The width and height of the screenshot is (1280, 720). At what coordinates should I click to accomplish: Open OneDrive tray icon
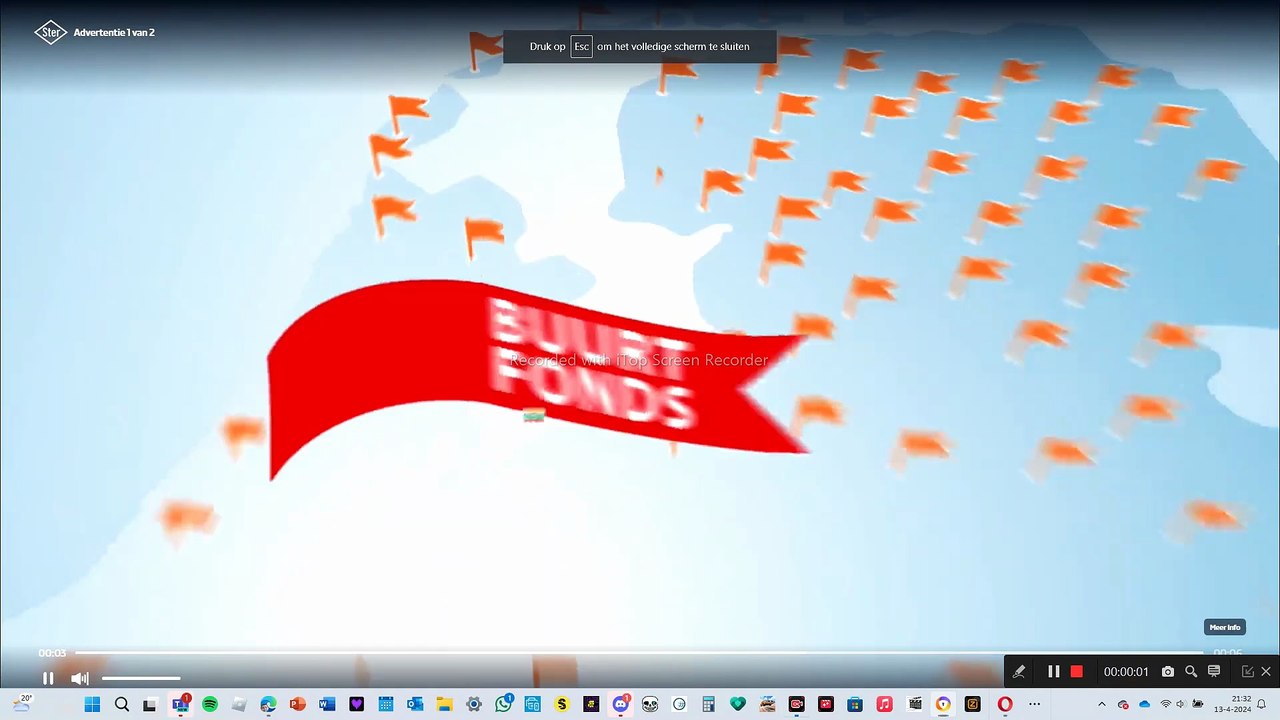[1145, 704]
